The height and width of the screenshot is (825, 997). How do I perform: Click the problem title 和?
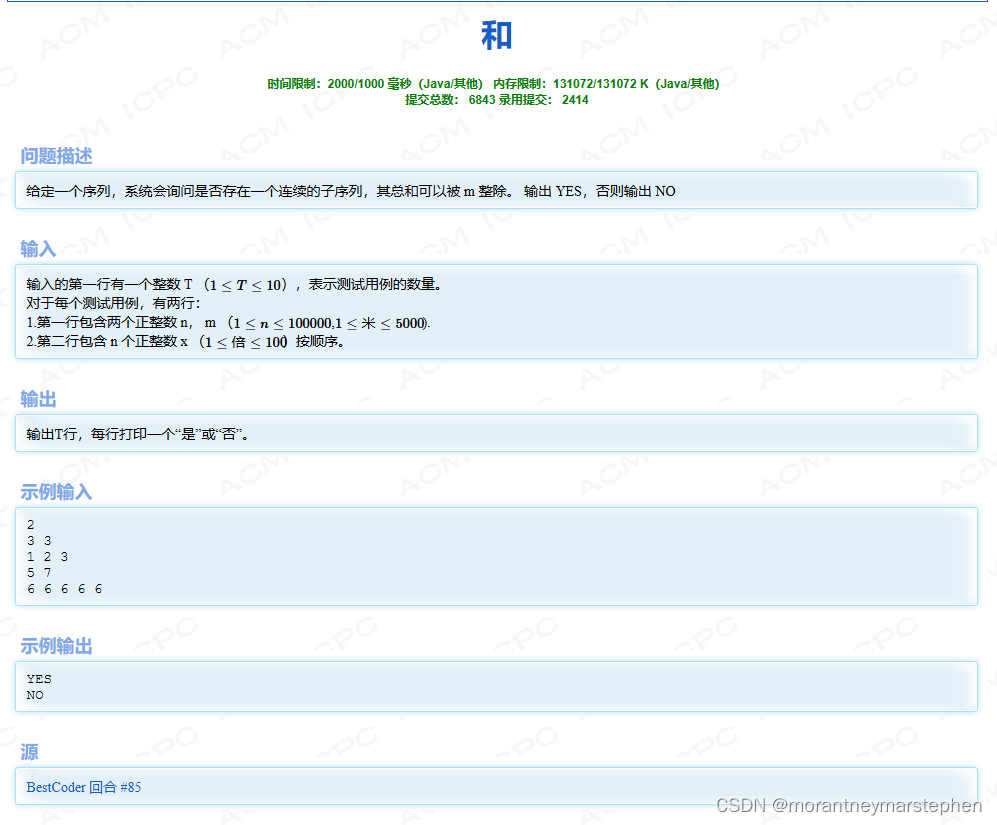[497, 36]
